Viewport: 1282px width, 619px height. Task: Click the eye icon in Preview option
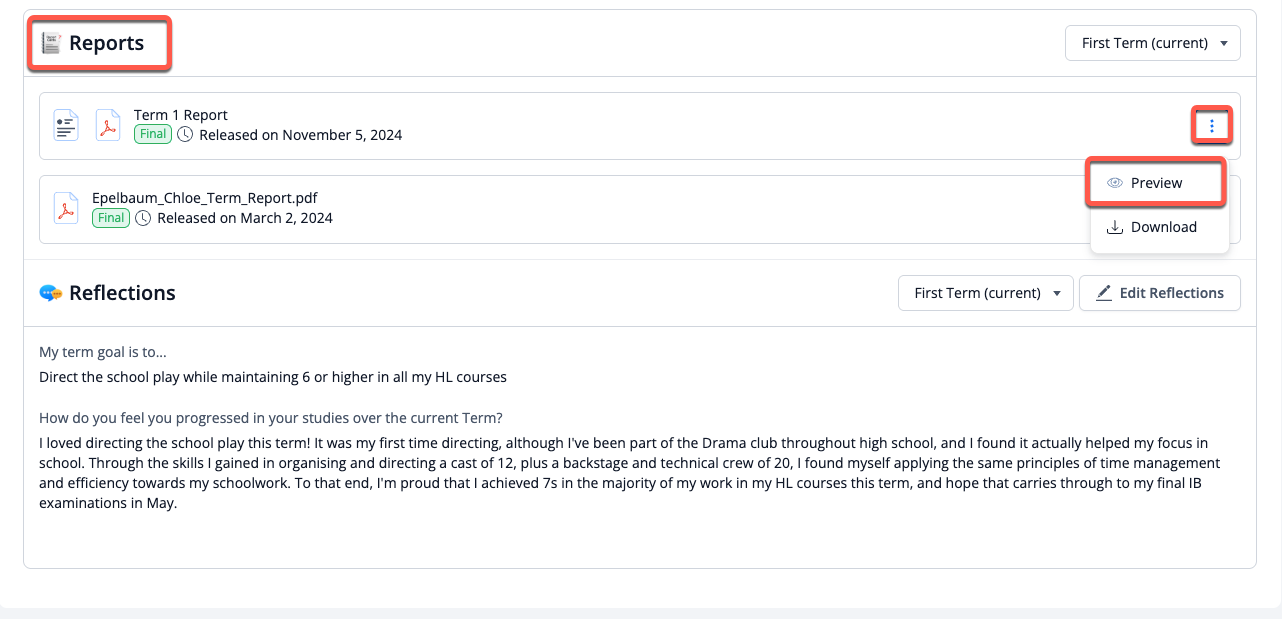[1115, 183]
